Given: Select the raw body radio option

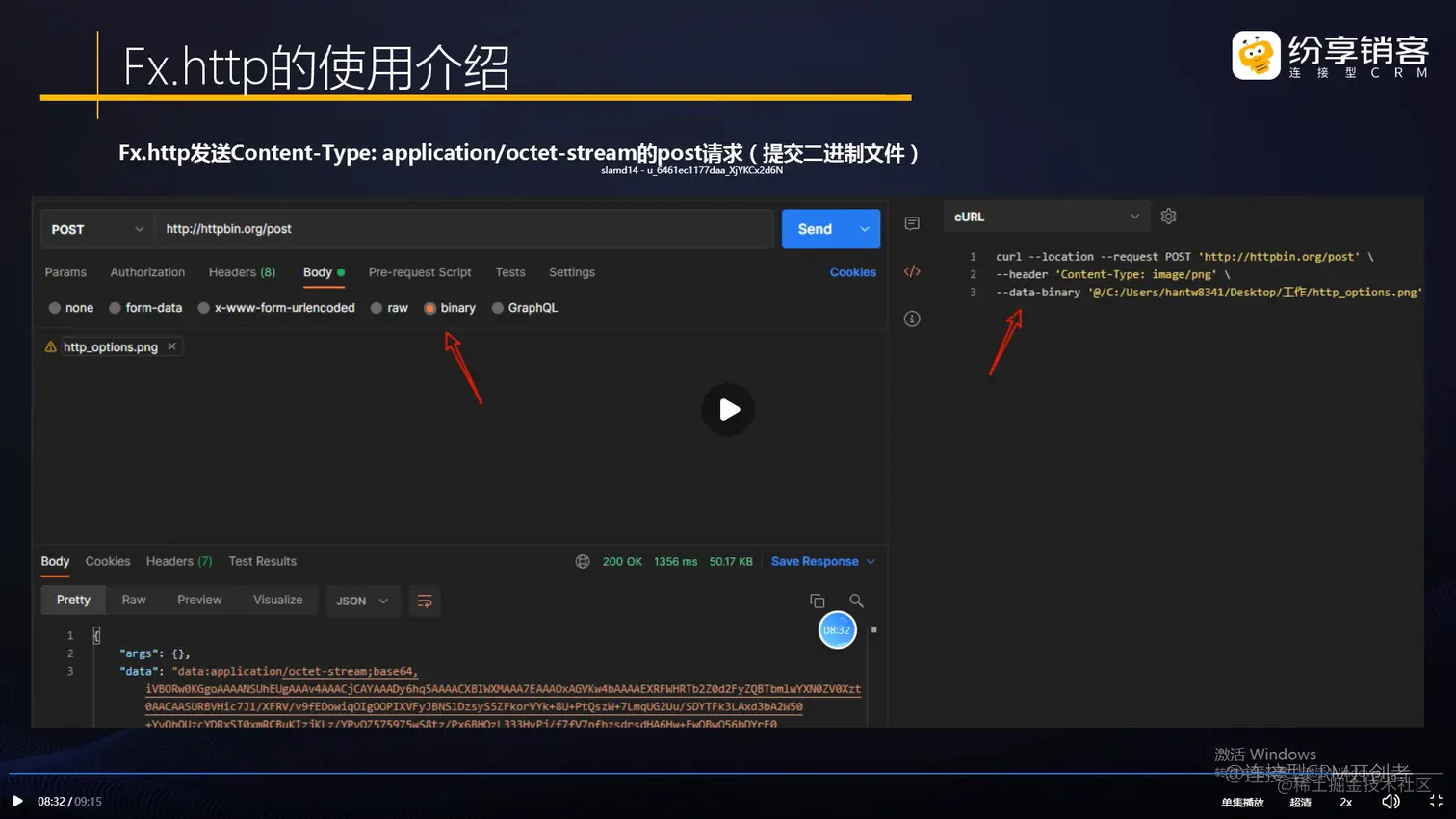Looking at the screenshot, I should coord(377,308).
